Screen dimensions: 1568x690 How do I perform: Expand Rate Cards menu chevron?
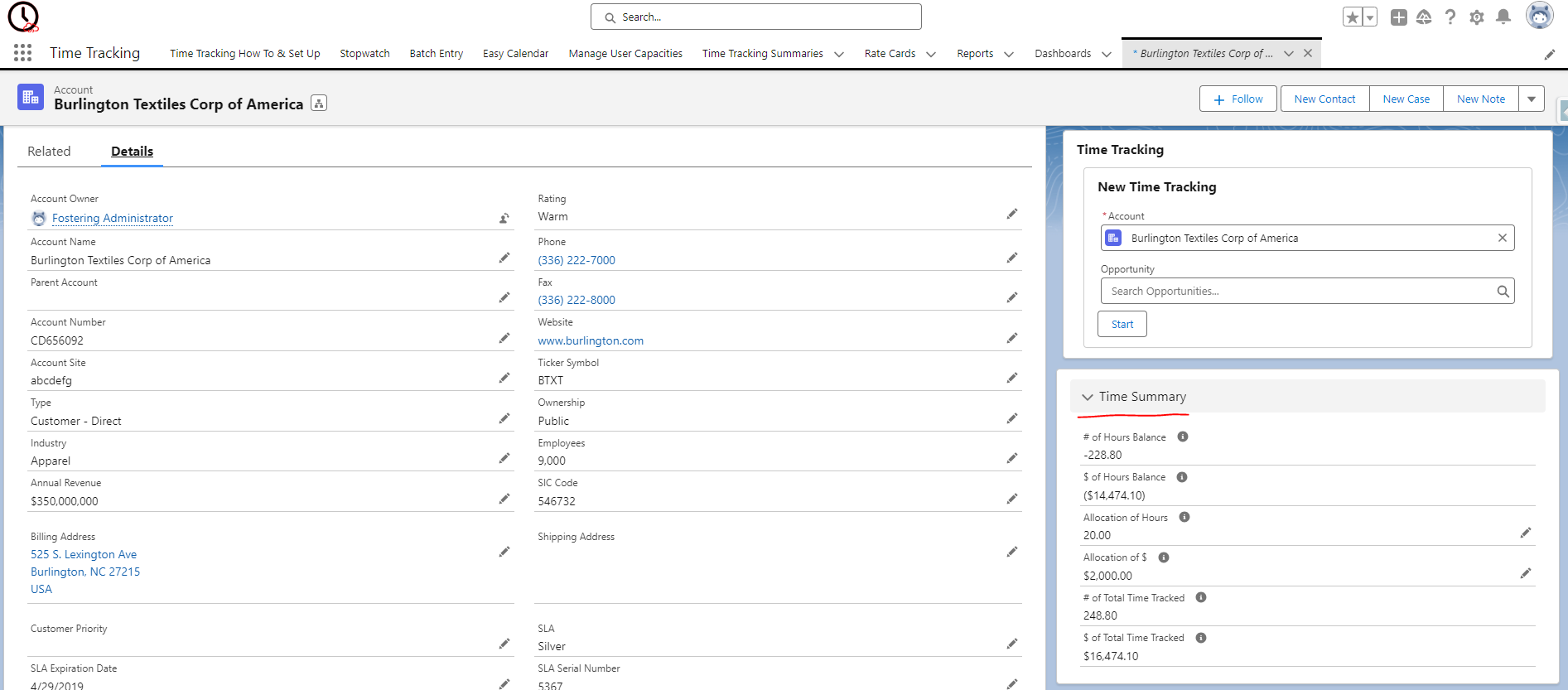click(931, 54)
